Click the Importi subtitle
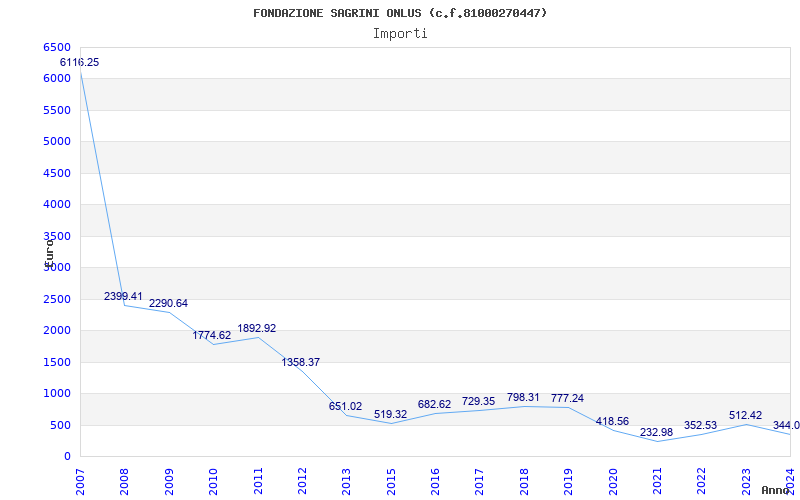The height and width of the screenshot is (500, 800). 400,34
